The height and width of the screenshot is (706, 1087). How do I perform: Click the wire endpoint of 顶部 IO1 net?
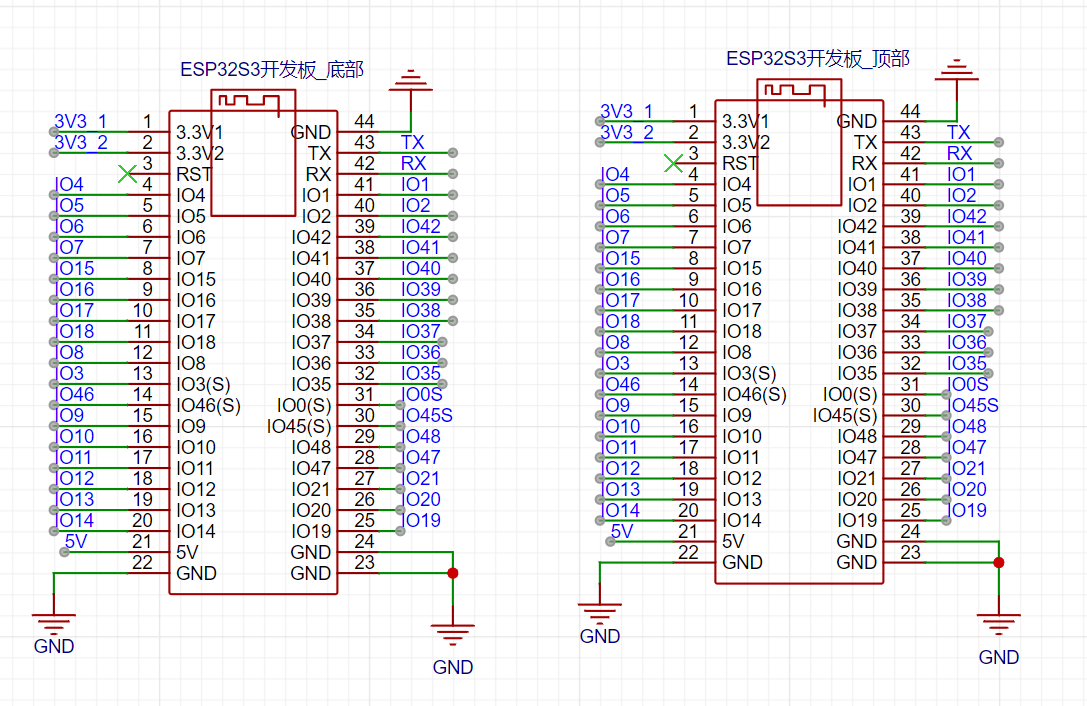[998, 184]
